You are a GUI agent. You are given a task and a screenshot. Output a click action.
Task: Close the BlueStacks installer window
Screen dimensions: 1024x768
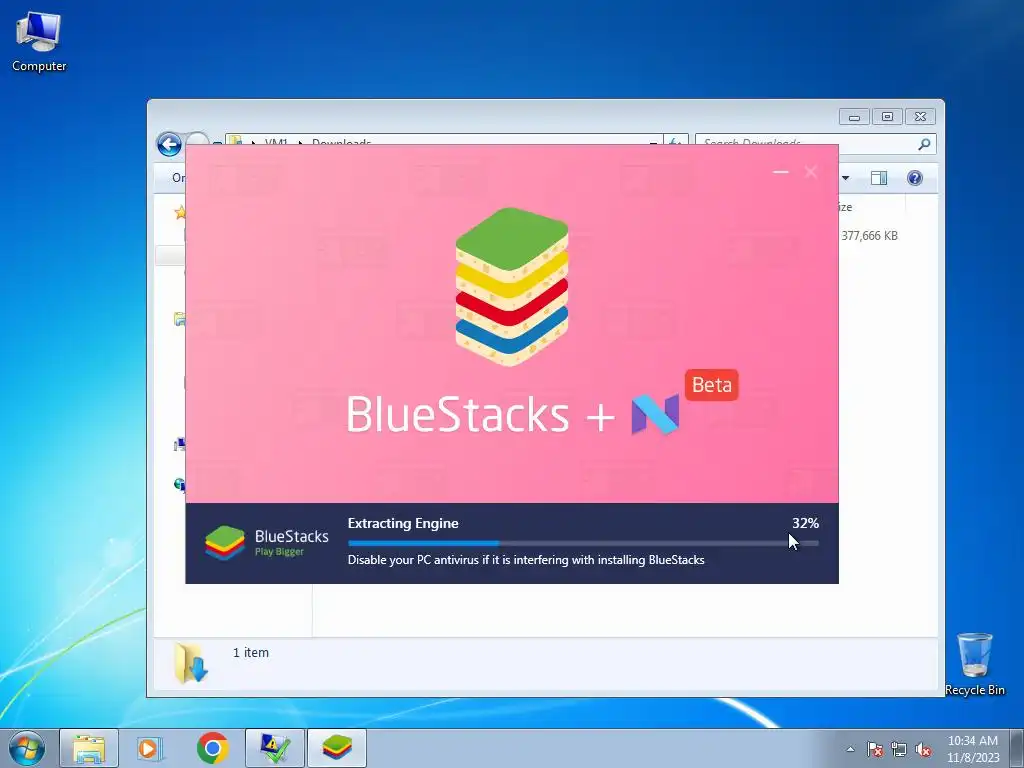(811, 172)
